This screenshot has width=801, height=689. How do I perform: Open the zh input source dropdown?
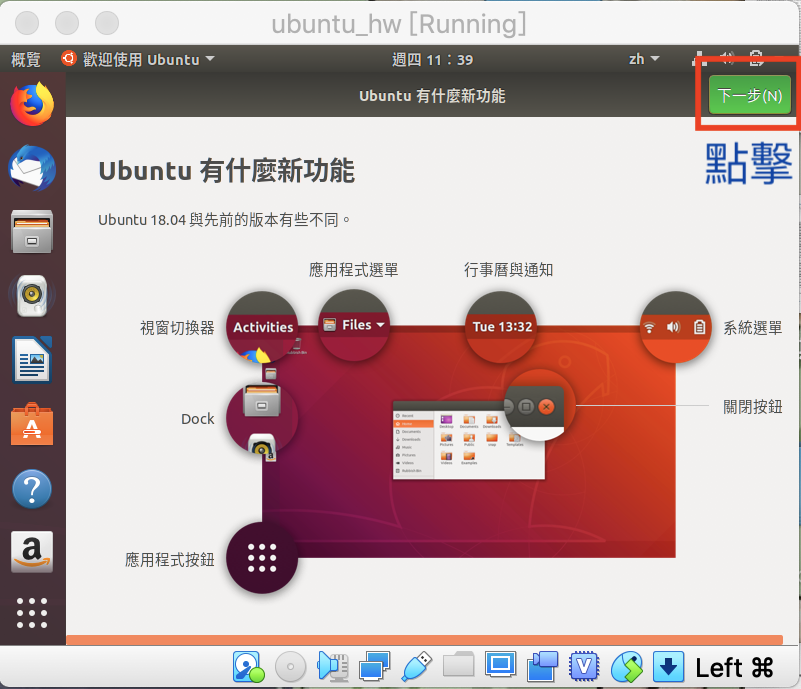click(x=644, y=59)
